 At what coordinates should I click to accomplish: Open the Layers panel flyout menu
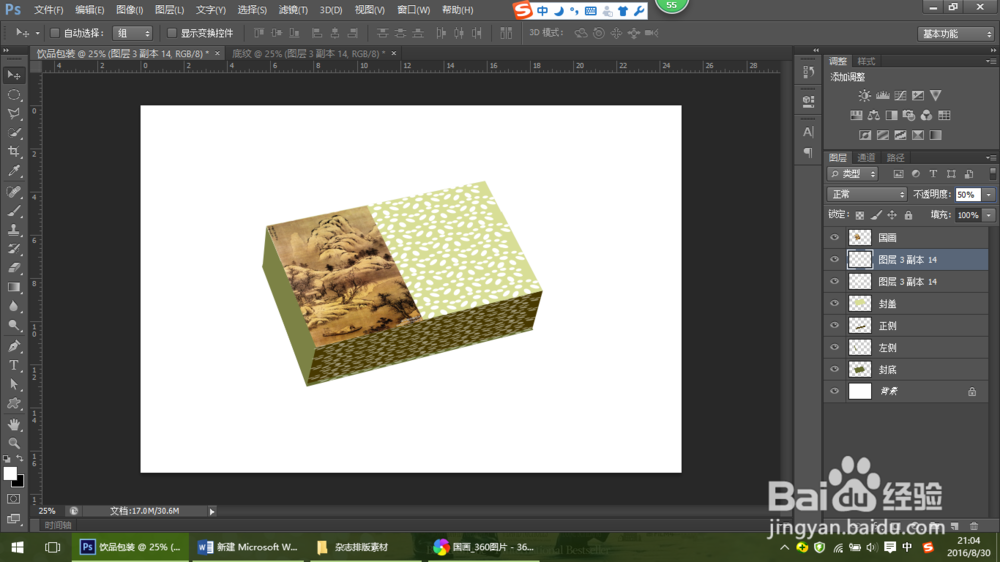[x=991, y=158]
